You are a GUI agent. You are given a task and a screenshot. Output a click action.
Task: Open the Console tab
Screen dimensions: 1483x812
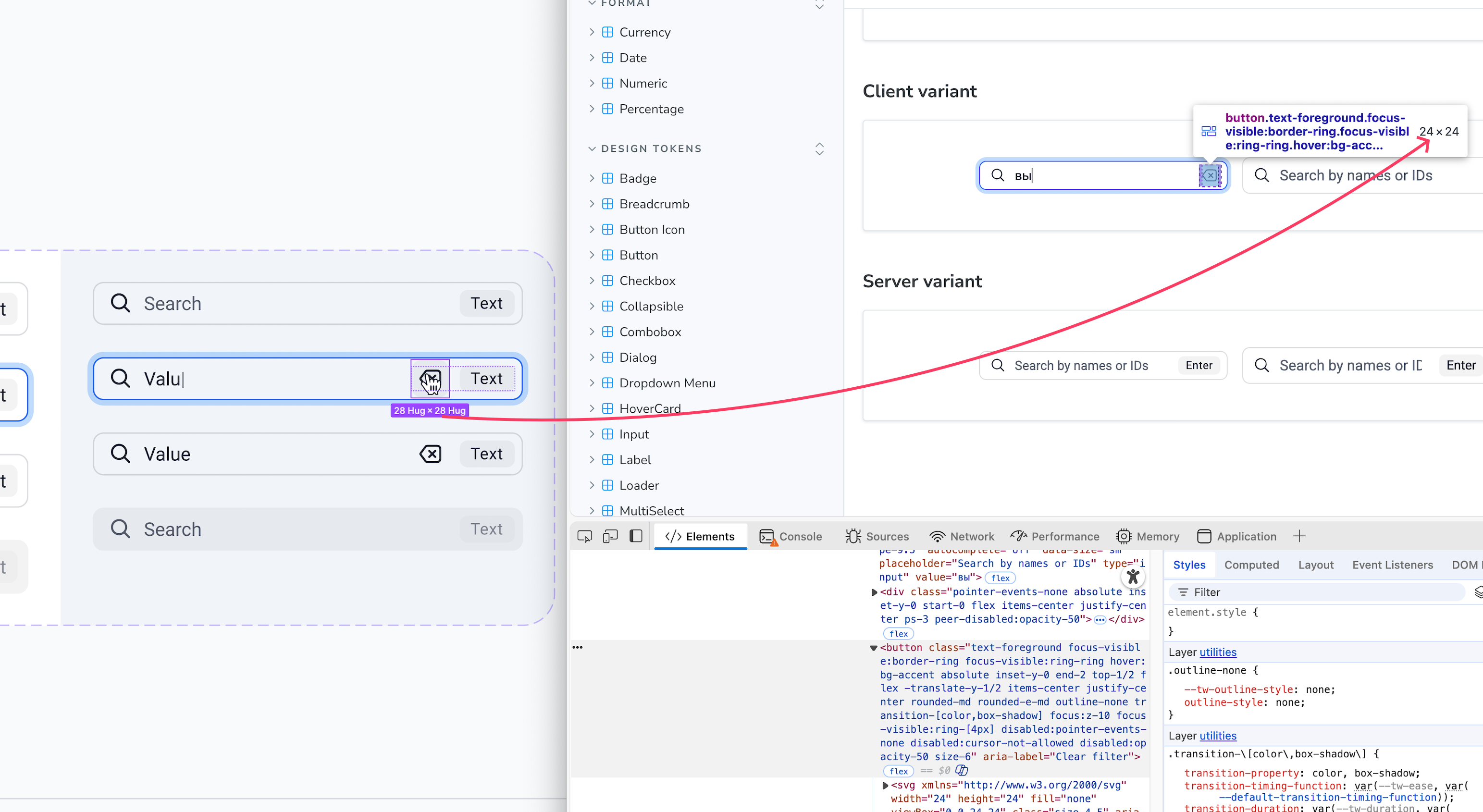[791, 536]
